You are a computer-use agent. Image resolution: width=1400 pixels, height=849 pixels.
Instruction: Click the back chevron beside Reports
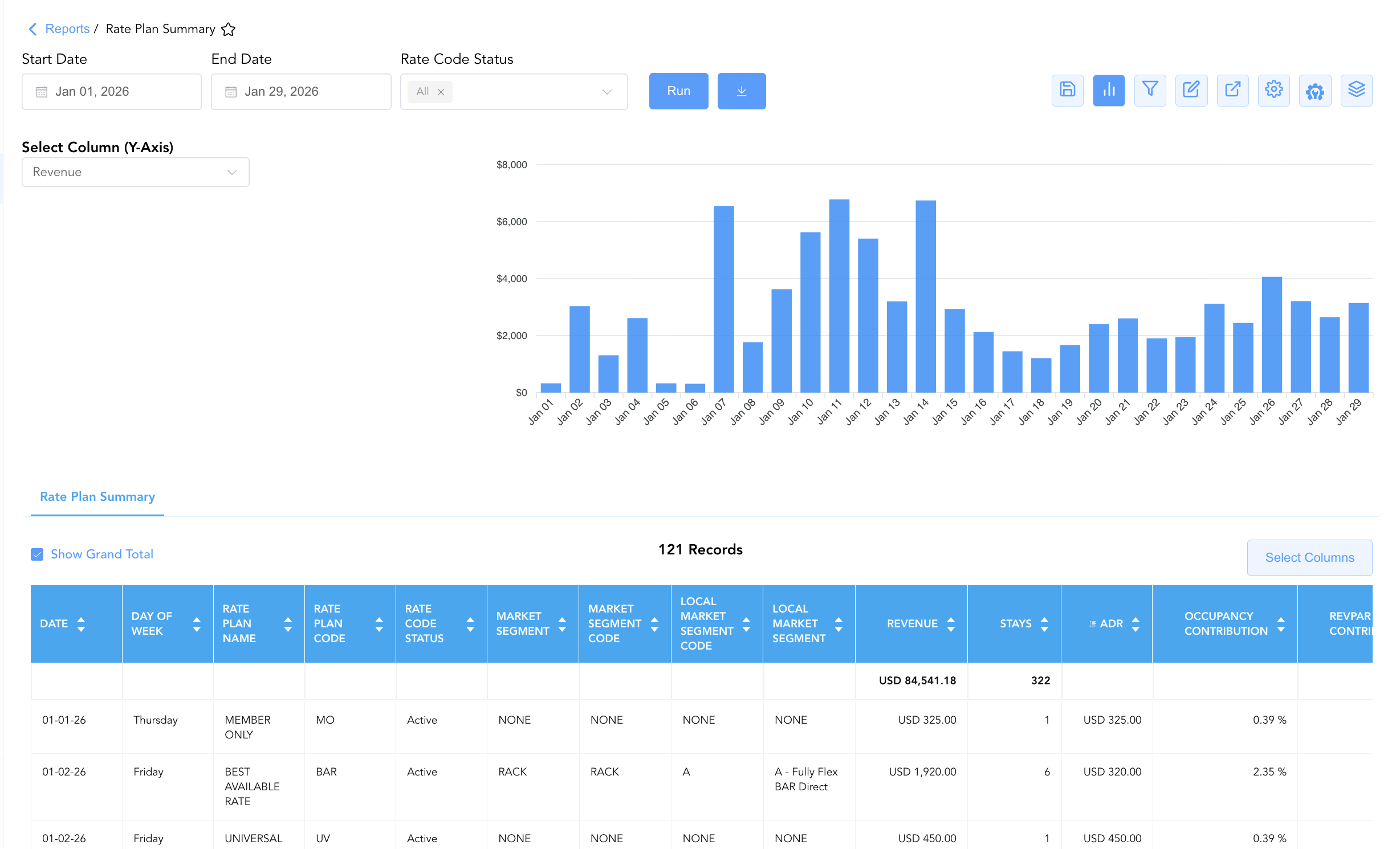(x=32, y=29)
